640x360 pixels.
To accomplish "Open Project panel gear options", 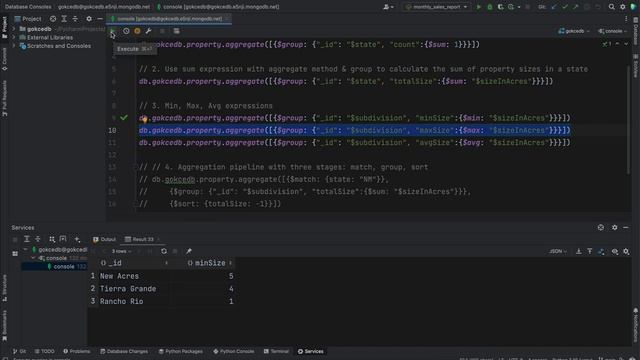I will [89, 19].
